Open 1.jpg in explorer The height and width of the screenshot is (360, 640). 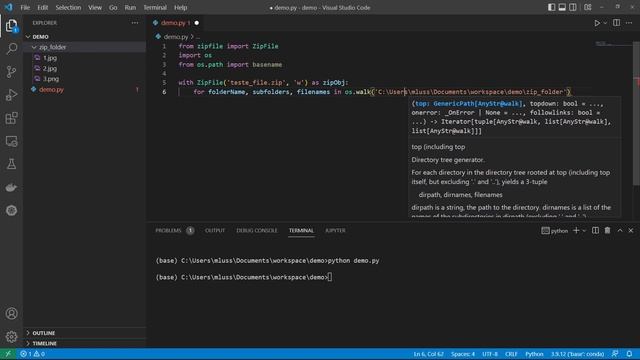(x=50, y=58)
